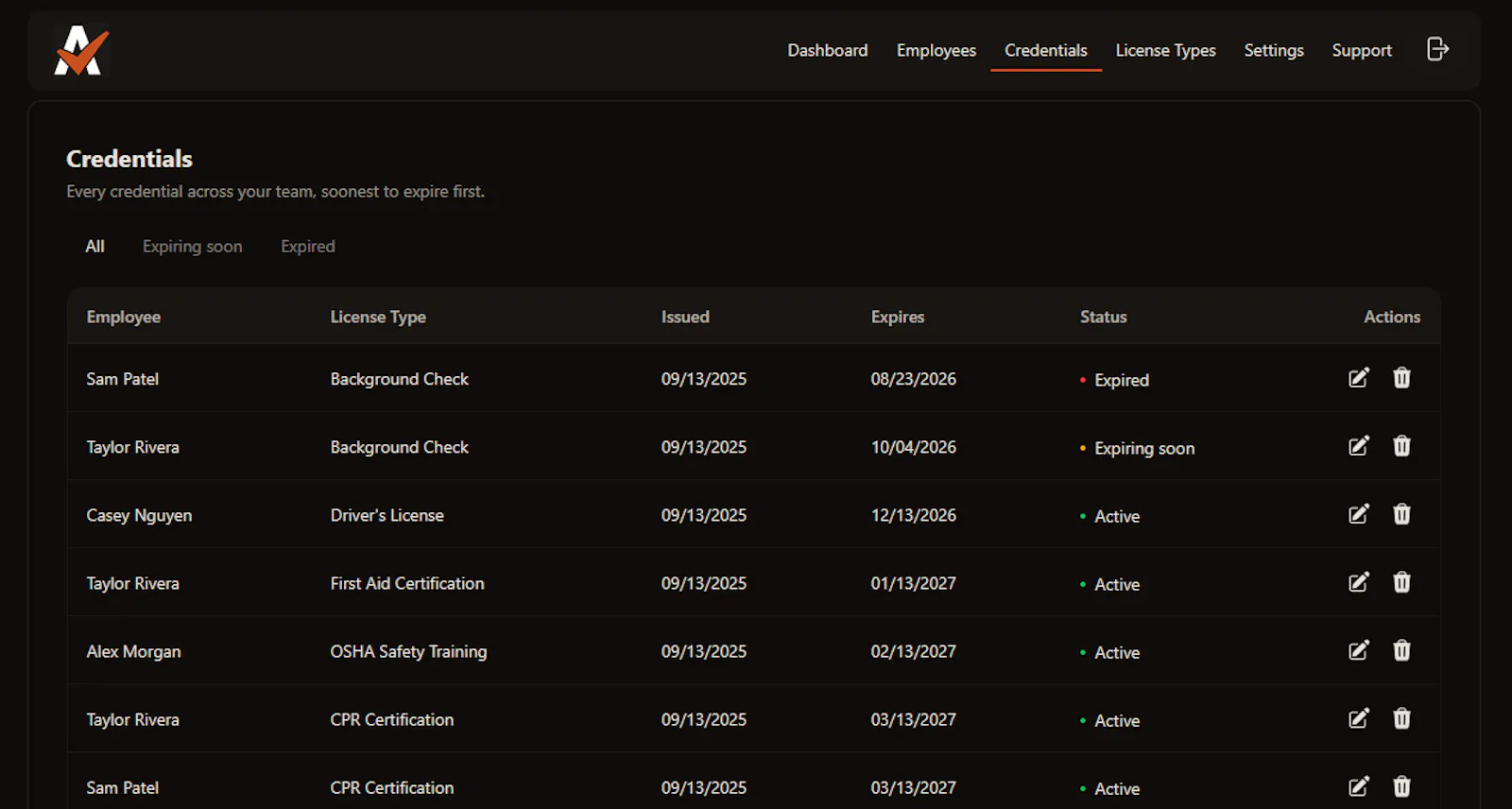Delete Taylor Rivera's First Aid Certification
1512x809 pixels.
(x=1401, y=582)
